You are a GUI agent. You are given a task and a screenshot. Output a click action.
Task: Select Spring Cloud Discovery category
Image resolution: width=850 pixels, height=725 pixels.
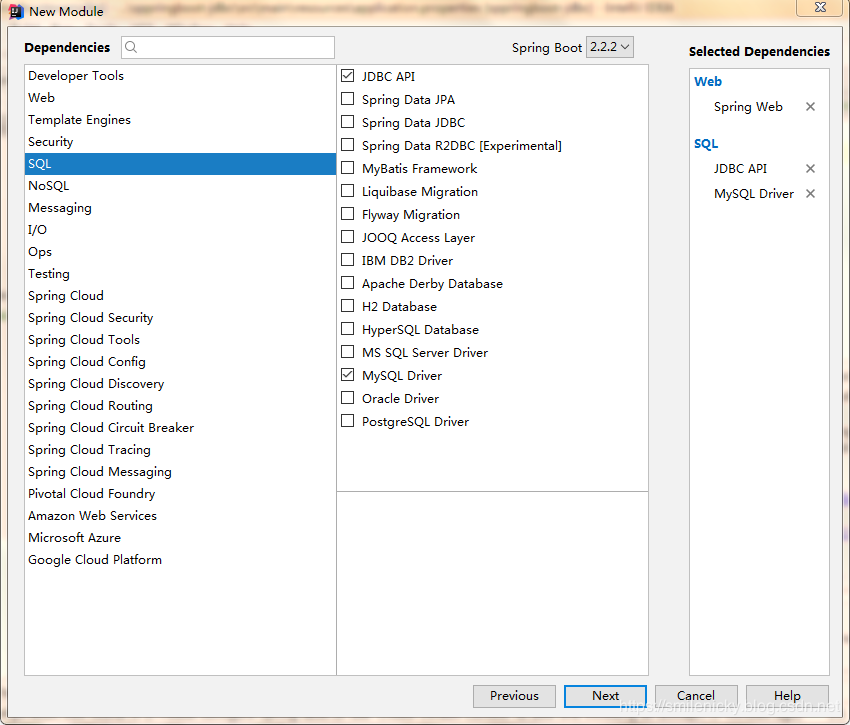point(180,384)
